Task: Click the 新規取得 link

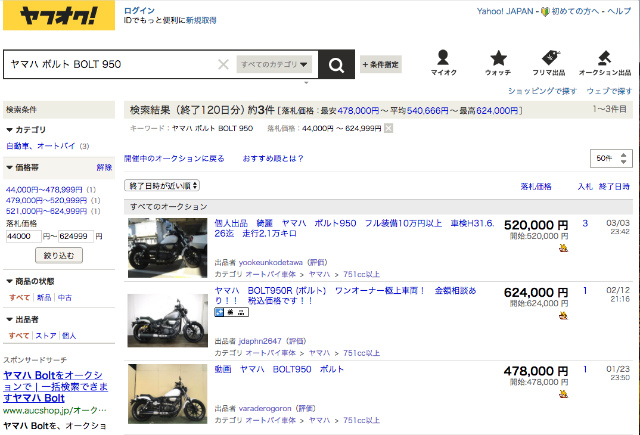Action: click(x=201, y=20)
